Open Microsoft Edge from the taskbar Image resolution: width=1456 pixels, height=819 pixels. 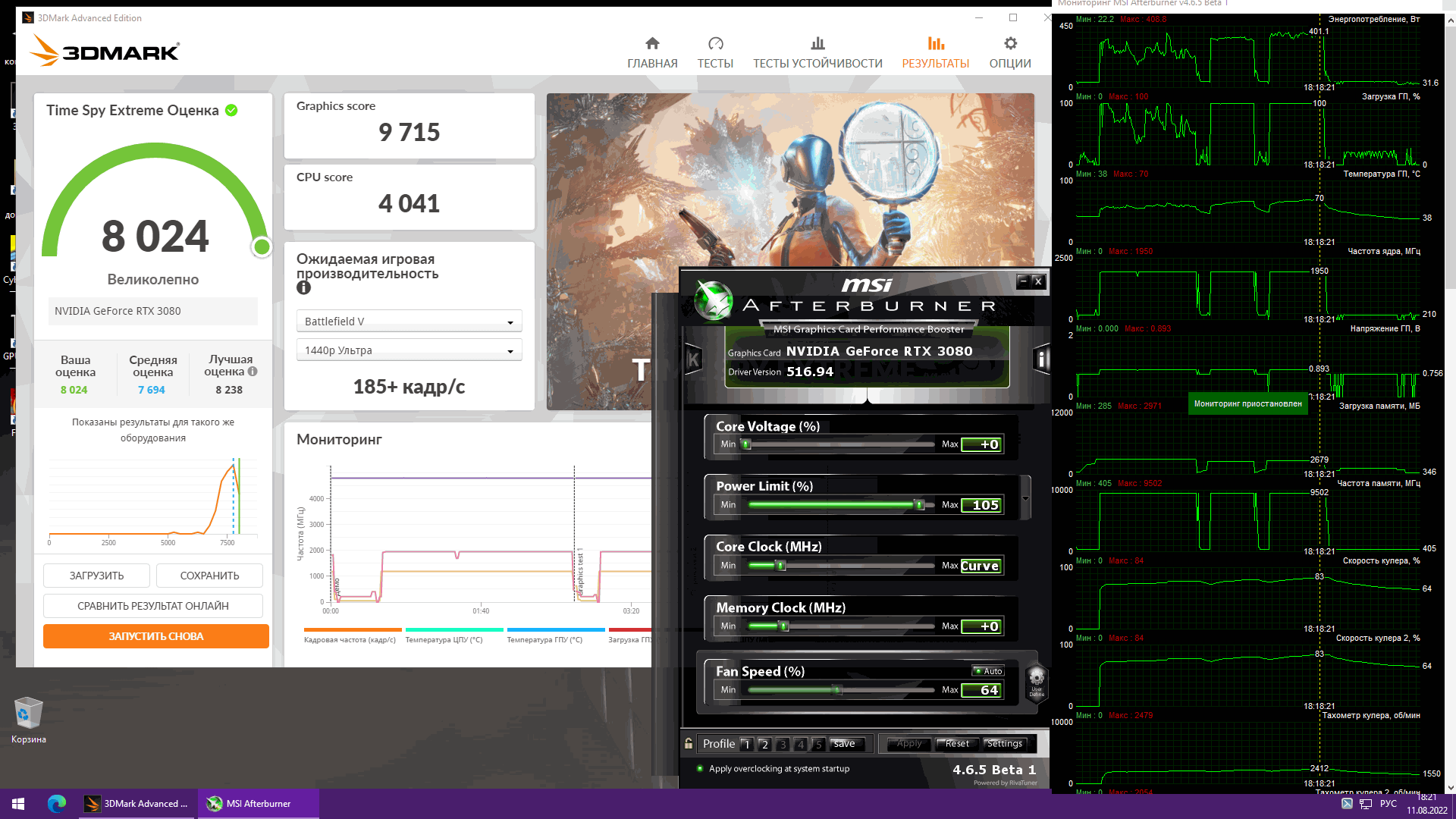click(57, 803)
